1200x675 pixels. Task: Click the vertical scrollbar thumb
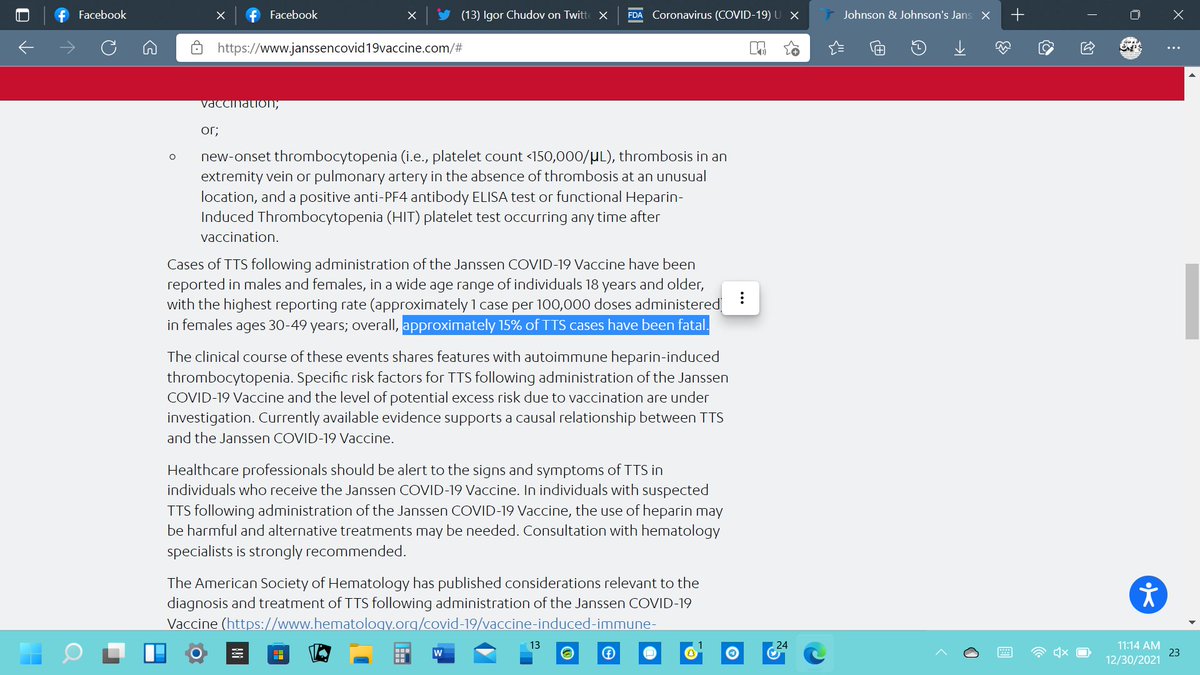(1190, 302)
